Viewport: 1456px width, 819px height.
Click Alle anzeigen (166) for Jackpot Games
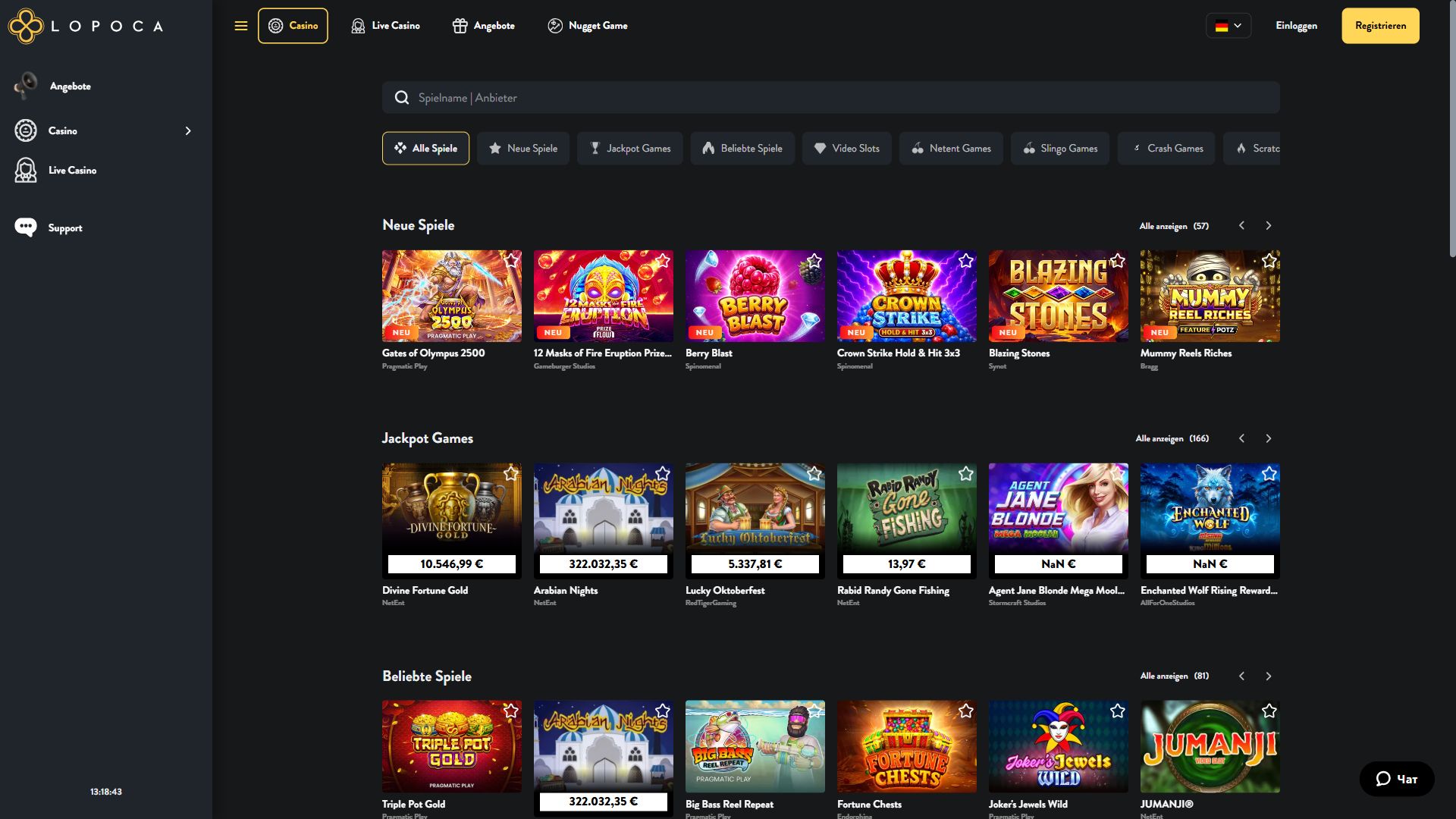(1172, 438)
